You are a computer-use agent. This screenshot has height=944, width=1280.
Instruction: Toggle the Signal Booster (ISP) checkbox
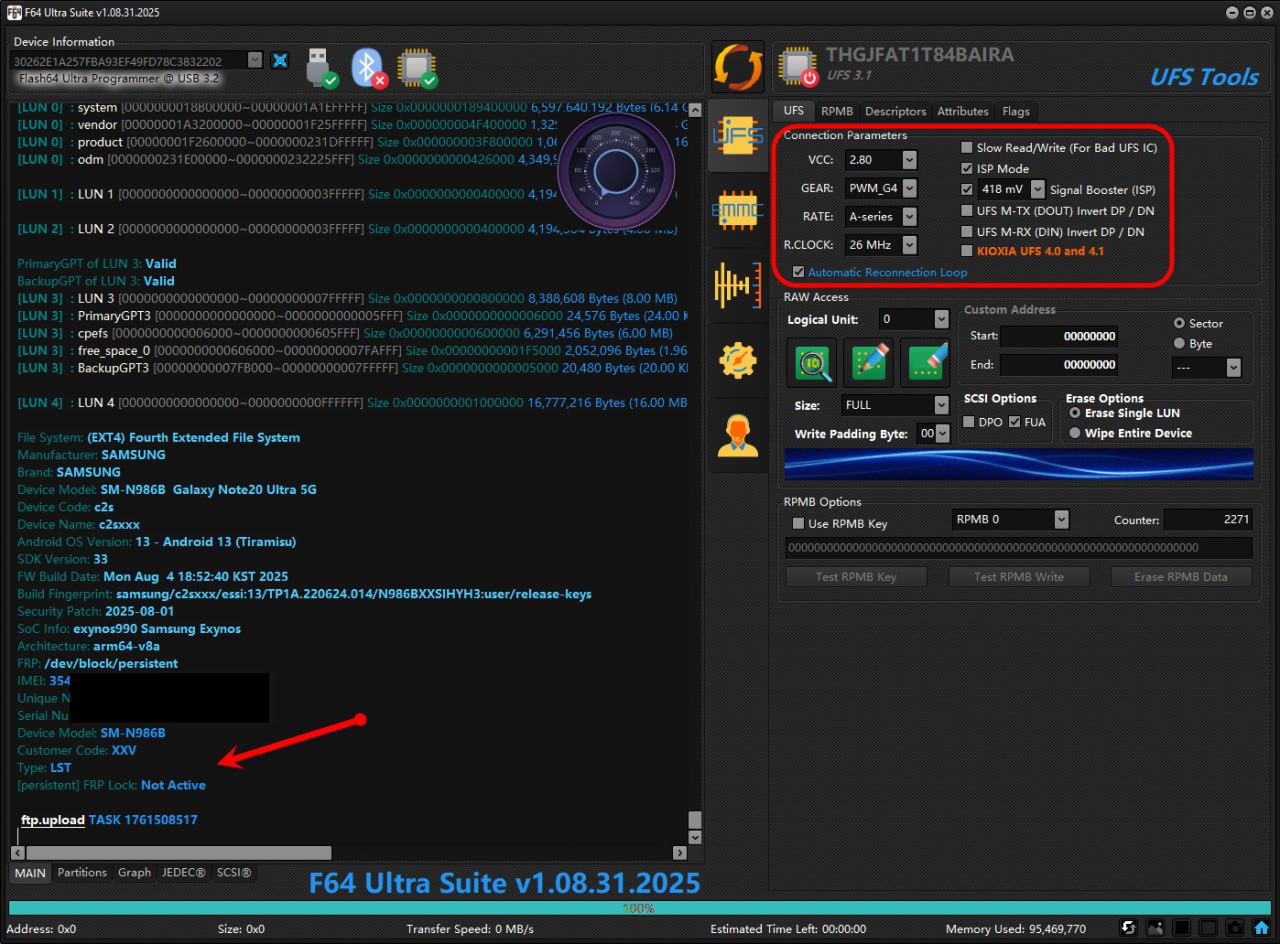967,189
